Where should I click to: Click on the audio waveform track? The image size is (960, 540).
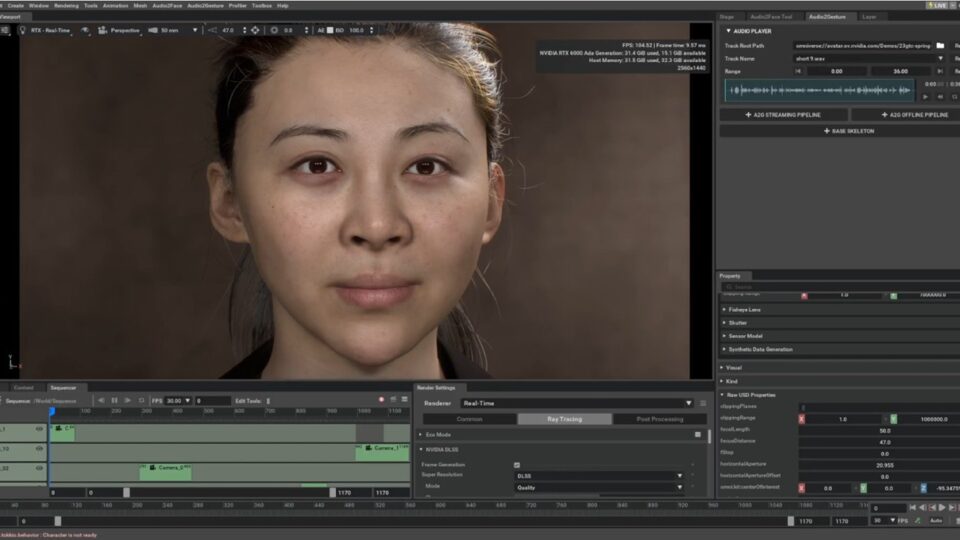(819, 91)
